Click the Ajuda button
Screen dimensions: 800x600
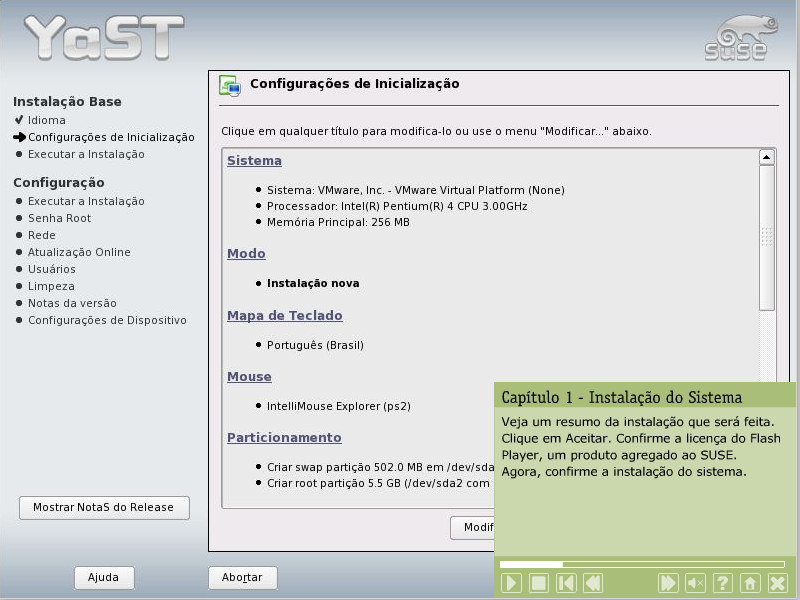coord(104,578)
